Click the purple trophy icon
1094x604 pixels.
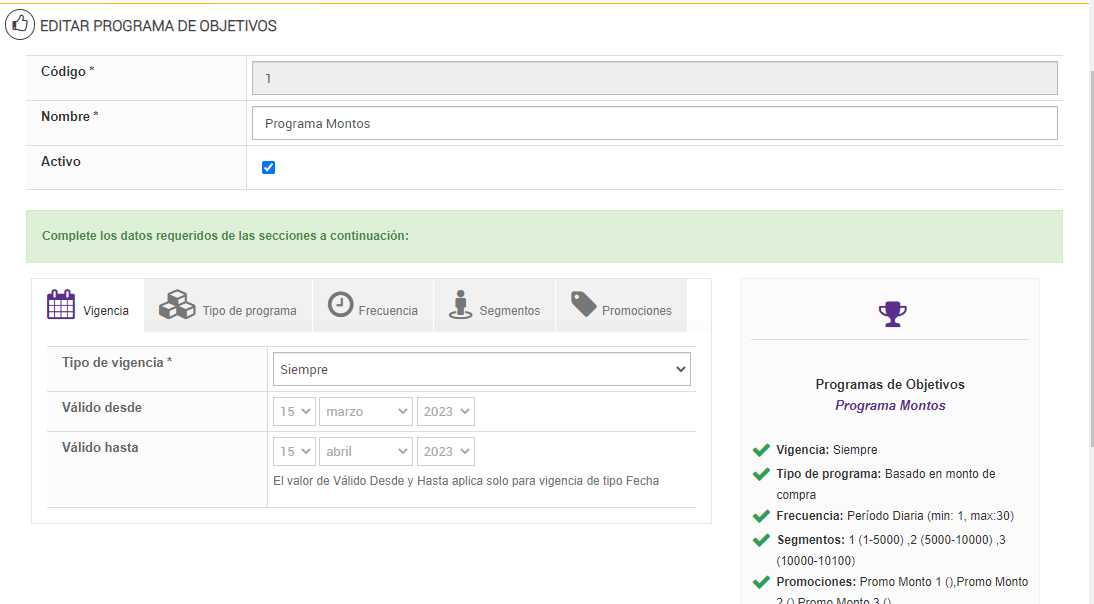[892, 314]
